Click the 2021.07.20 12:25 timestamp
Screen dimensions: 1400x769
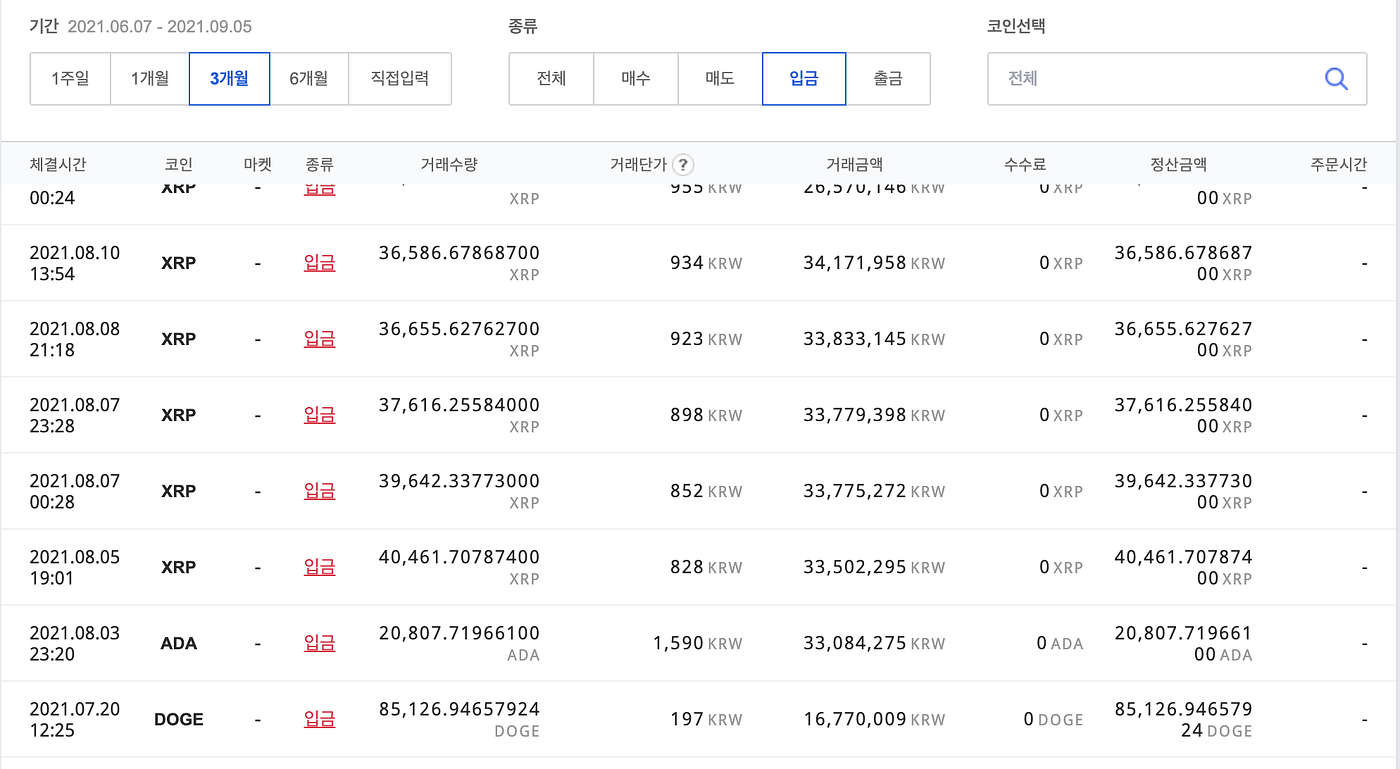(x=75, y=719)
